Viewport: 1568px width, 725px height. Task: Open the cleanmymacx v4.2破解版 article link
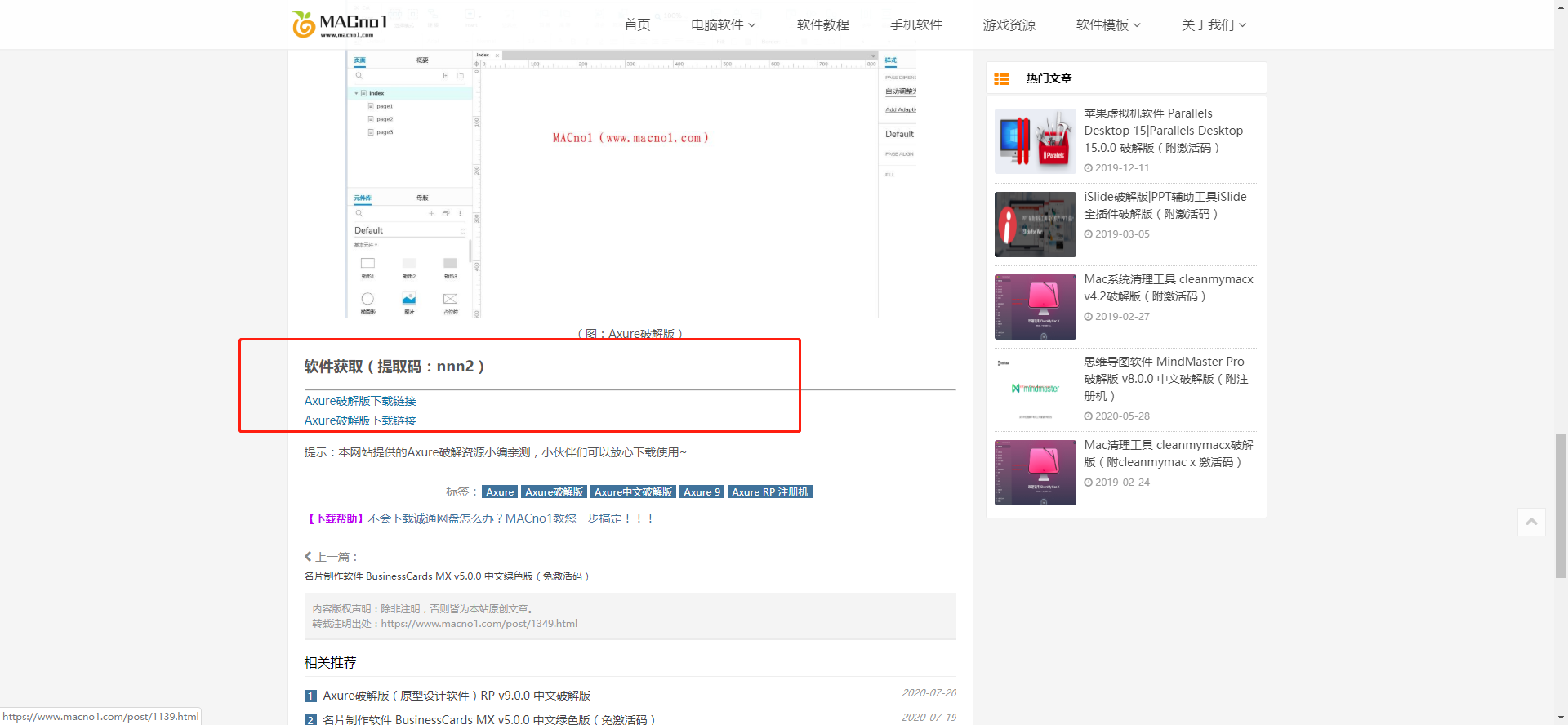[x=1169, y=287]
